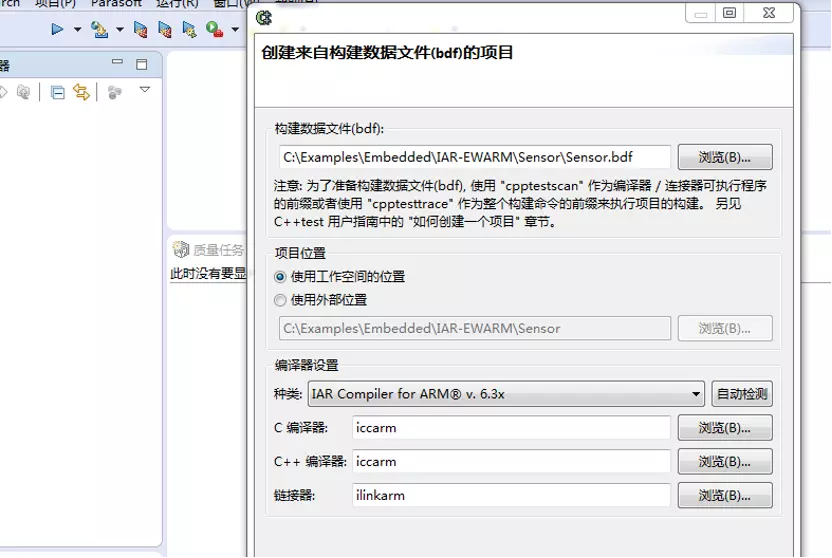
Task: Run tests with the blue play icon
Action: point(57,29)
